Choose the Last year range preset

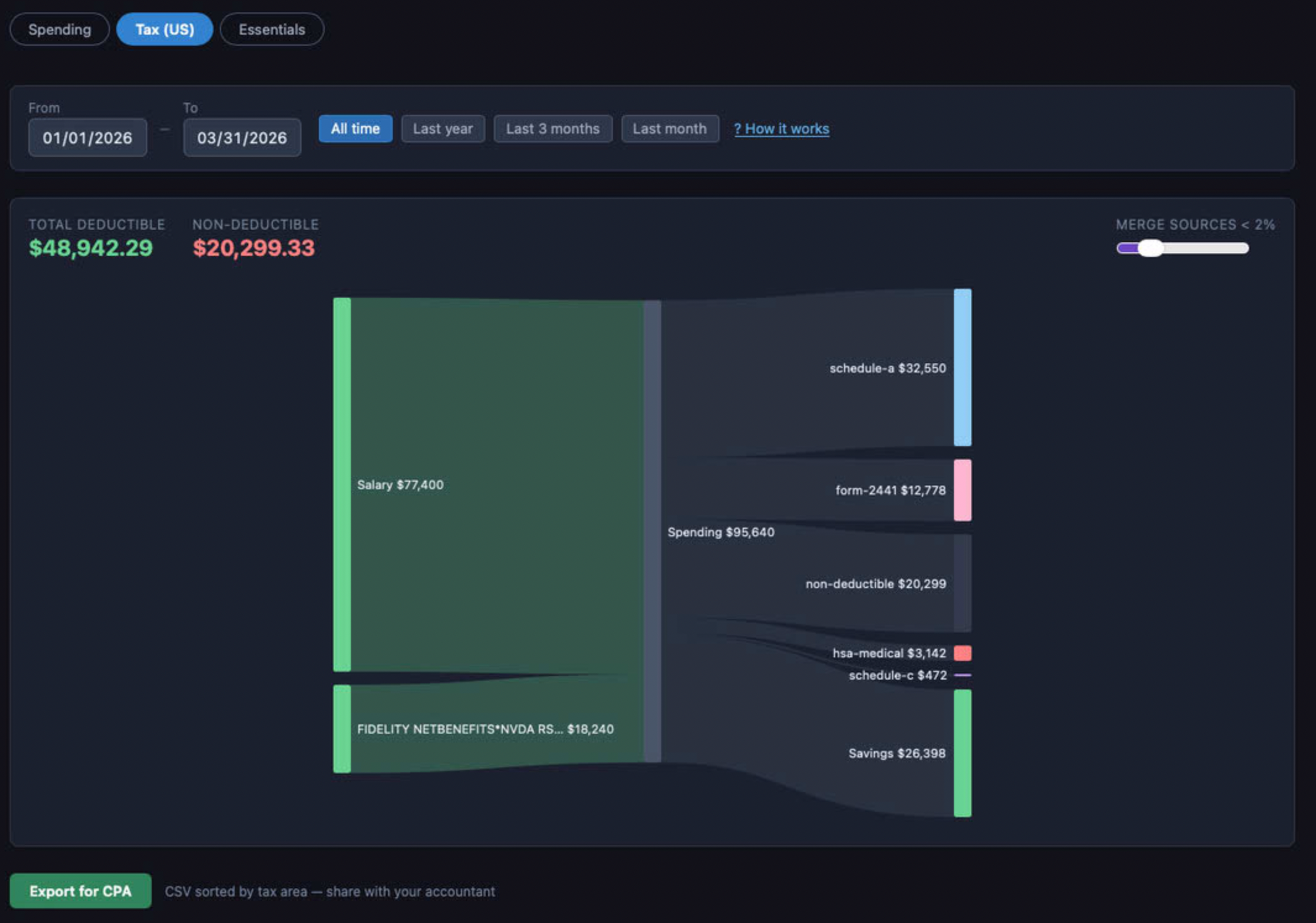coord(443,129)
